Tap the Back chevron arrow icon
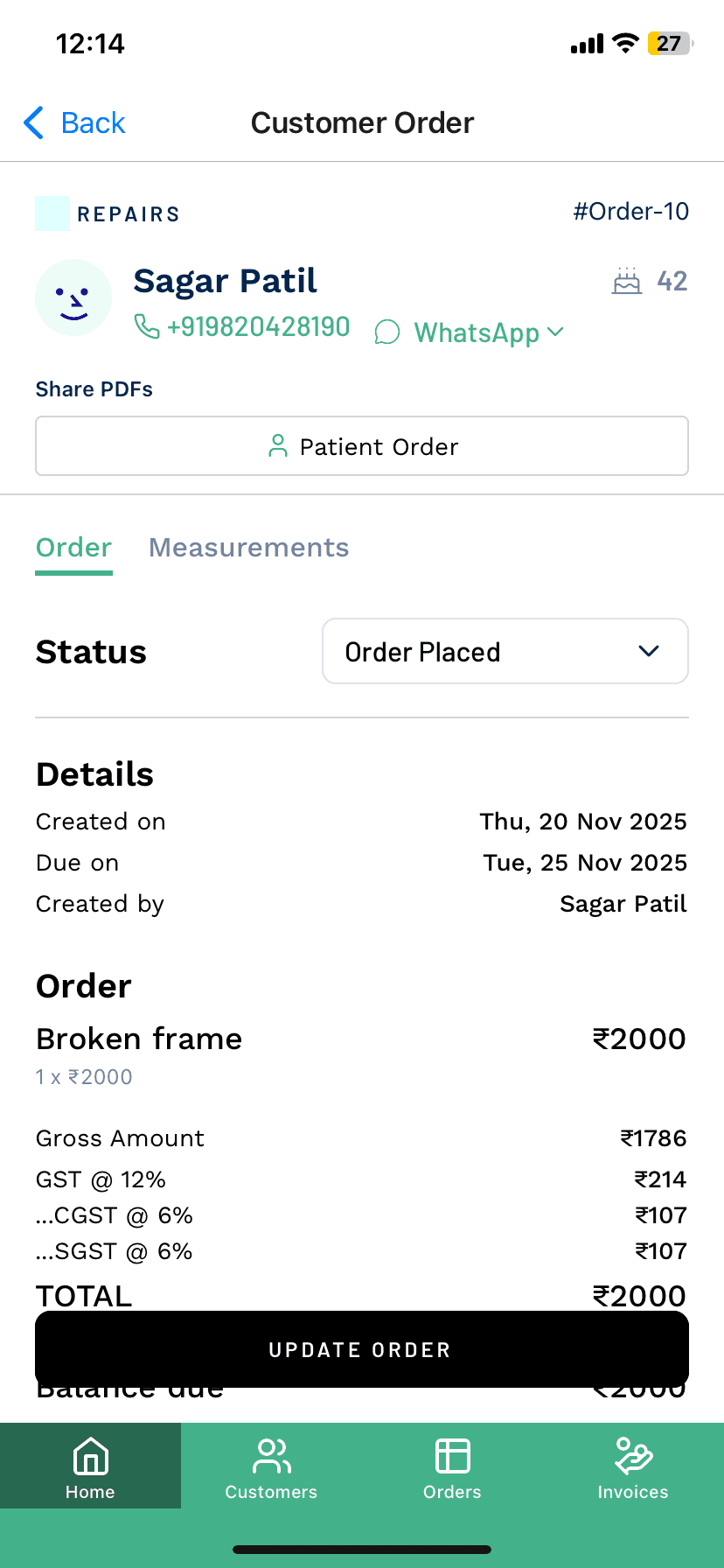724x1568 pixels. pos(34,123)
